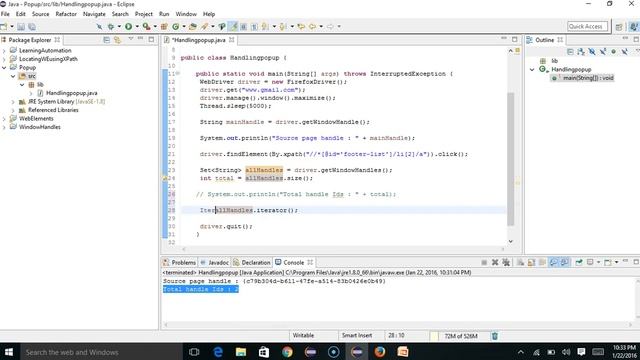The width and height of the screenshot is (640, 360).
Task: Click the Java perspective icon at top right
Action: point(633,27)
